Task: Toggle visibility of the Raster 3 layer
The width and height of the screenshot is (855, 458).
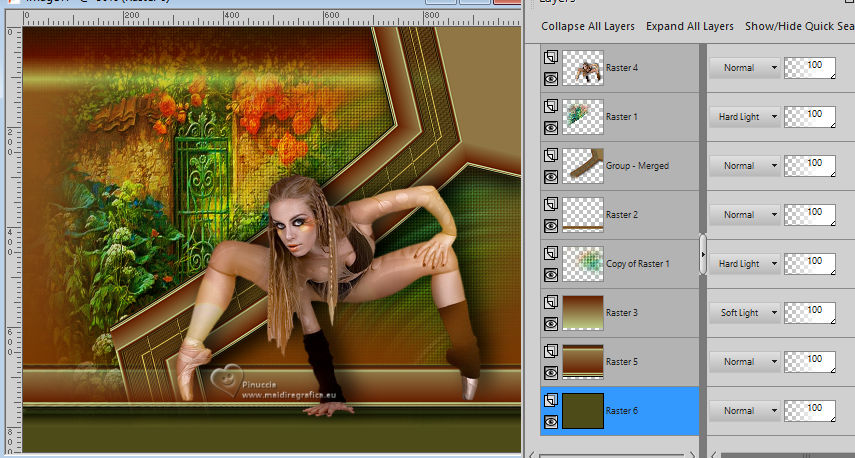Action: click(551, 324)
